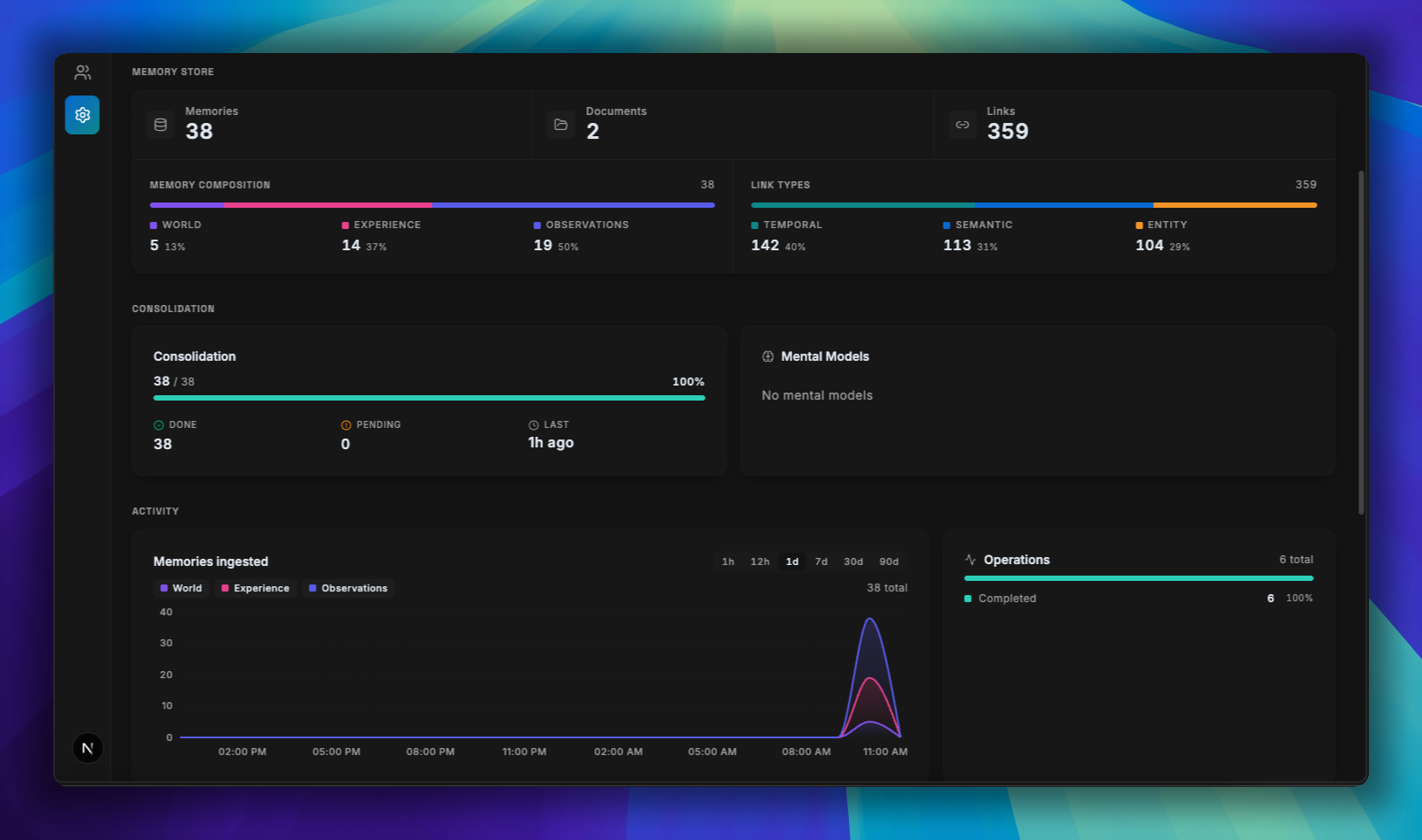The image size is (1422, 840).
Task: Click the Mental Models globe icon
Action: [x=768, y=356]
